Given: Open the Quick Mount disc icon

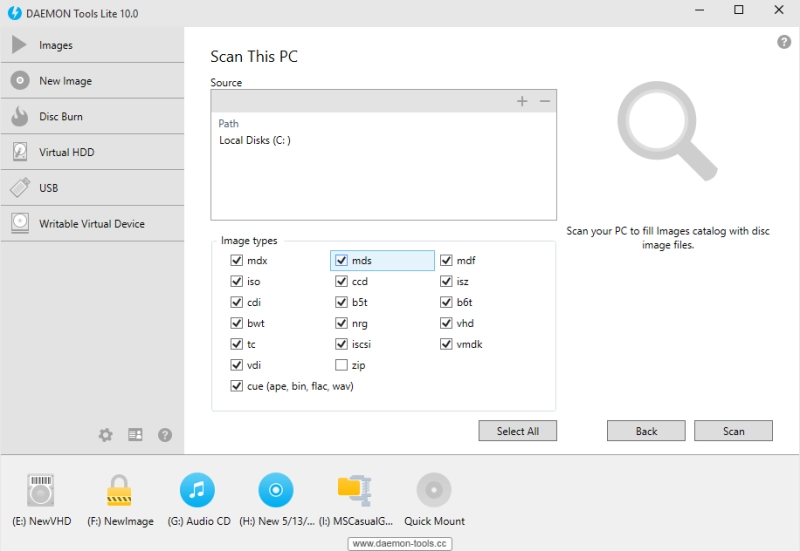Looking at the screenshot, I should [x=434, y=490].
